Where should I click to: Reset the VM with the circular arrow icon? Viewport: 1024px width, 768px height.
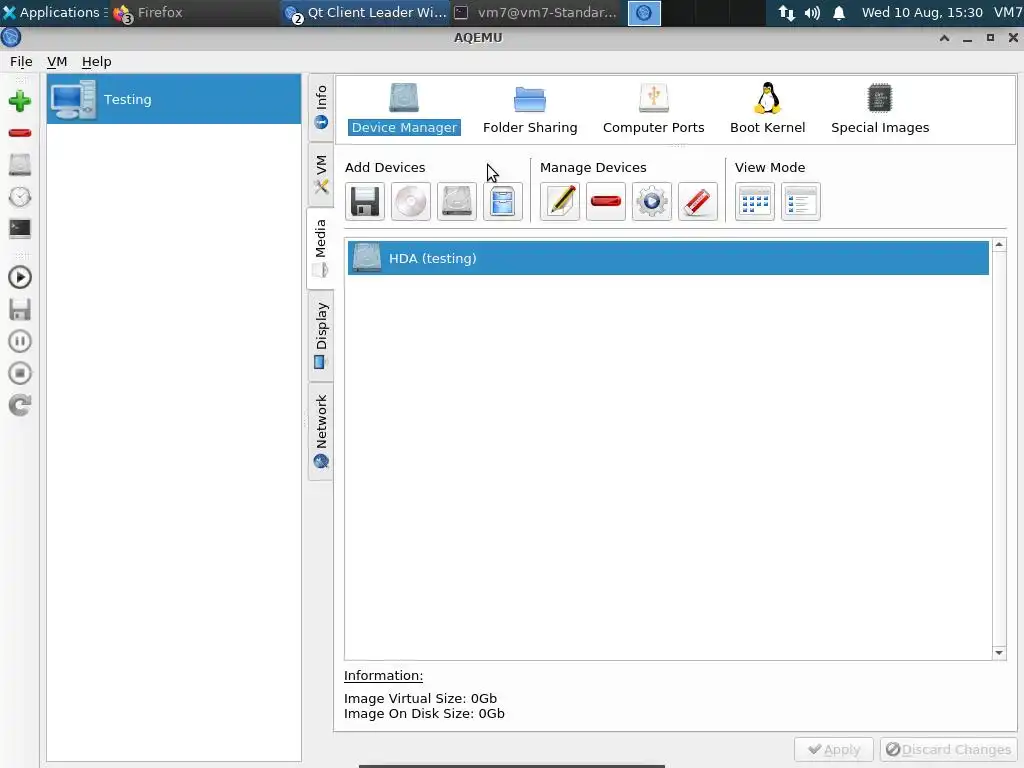click(x=20, y=405)
